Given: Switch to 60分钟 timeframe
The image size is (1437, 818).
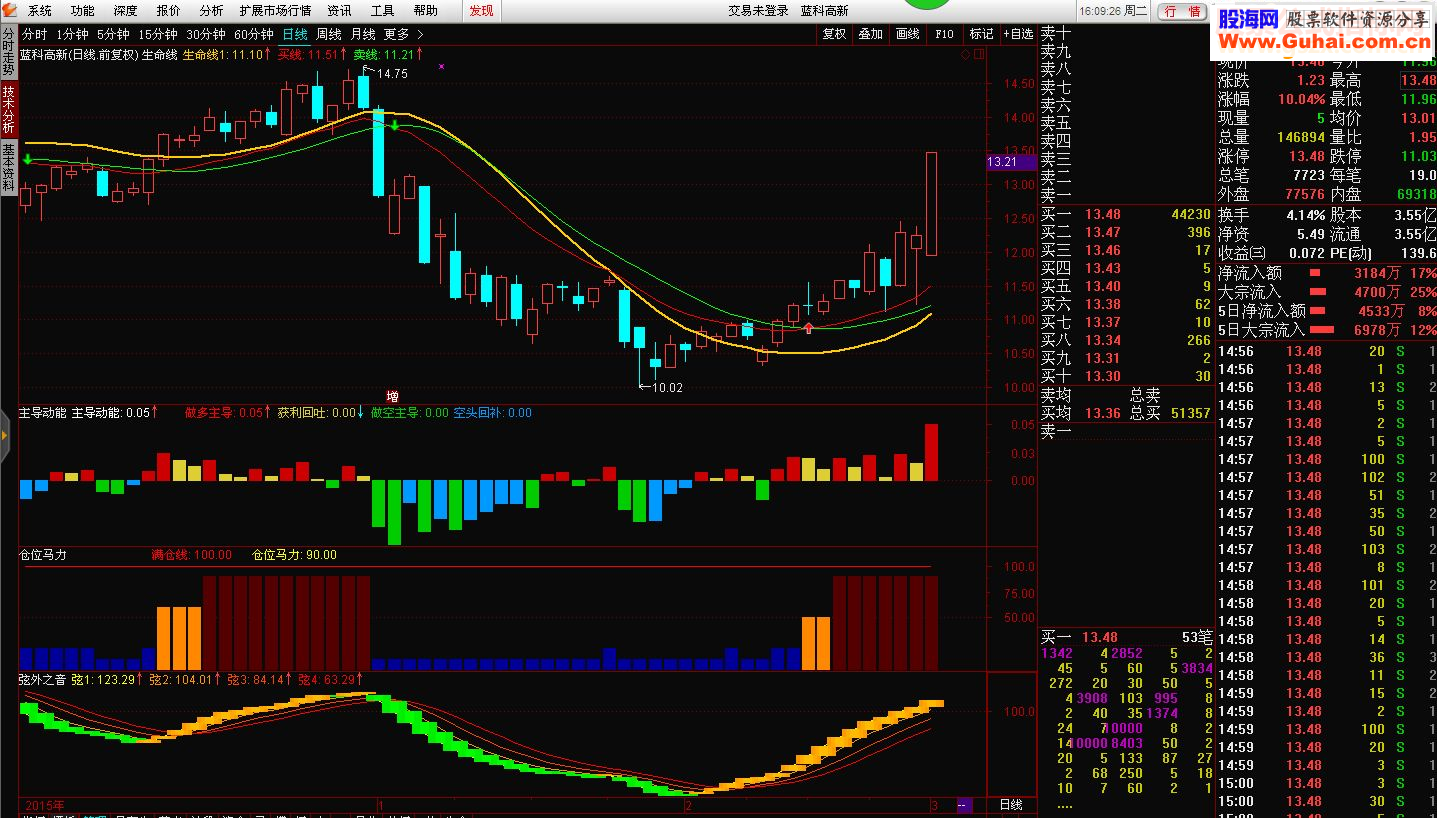Looking at the screenshot, I should 253,34.
